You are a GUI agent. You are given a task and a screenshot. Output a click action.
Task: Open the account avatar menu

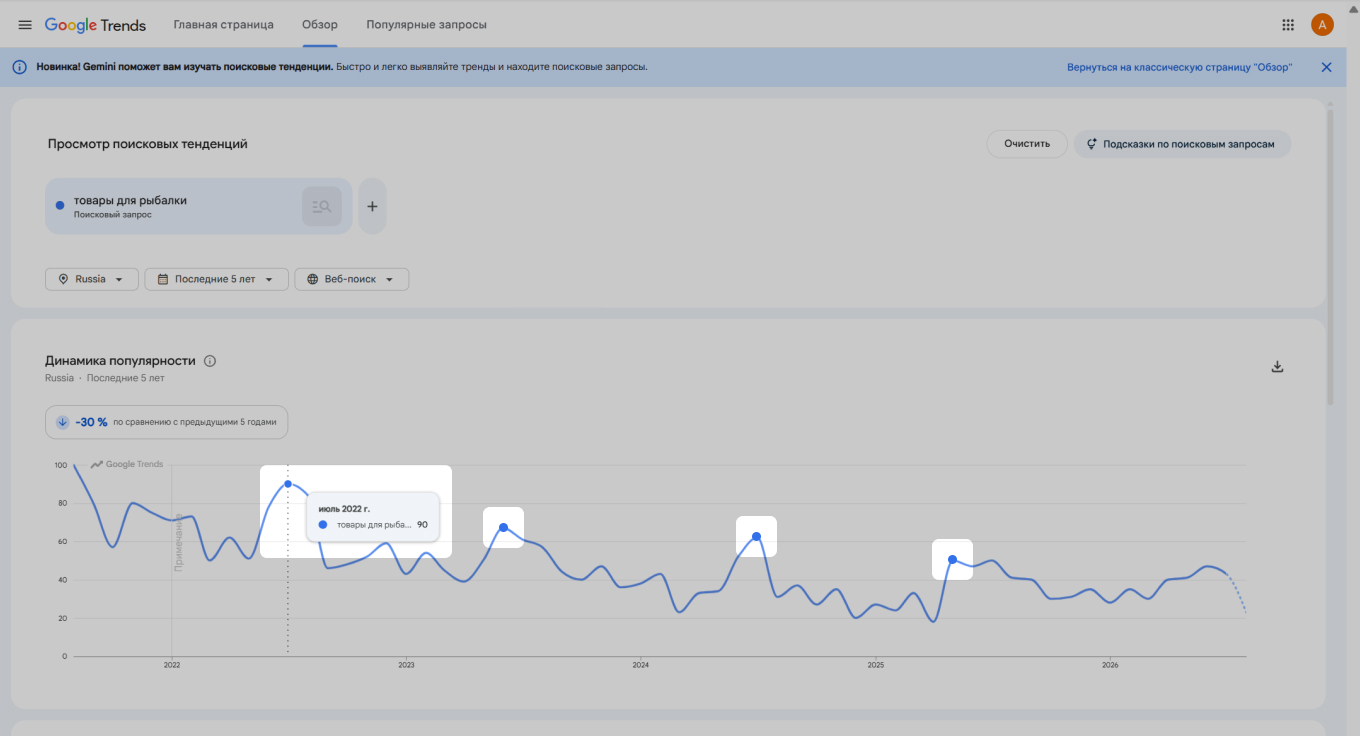tap(1322, 25)
